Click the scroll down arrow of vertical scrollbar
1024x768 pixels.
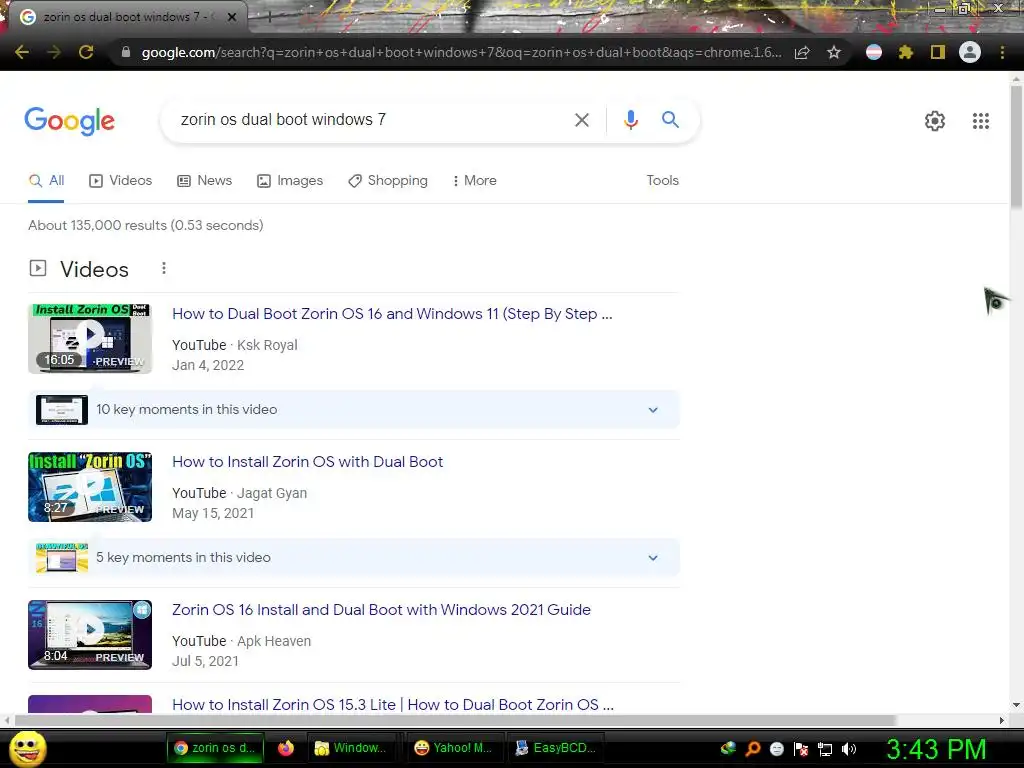coord(1016,705)
